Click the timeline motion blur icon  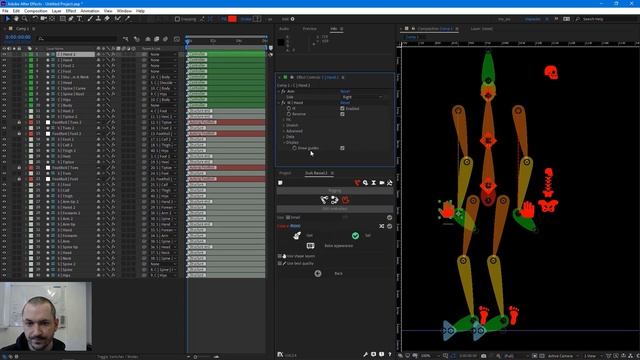165,39
